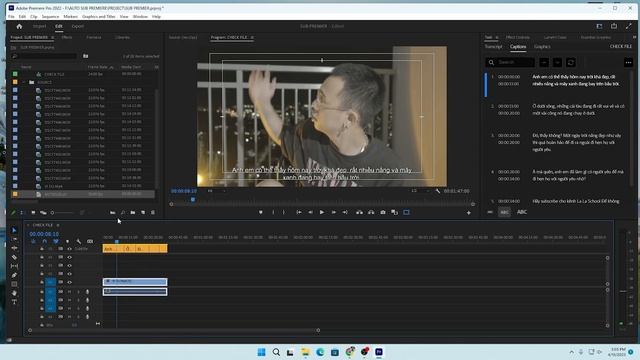Step back one frame
Image resolution: width=640 pixels, height=360 pixels.
[310, 212]
